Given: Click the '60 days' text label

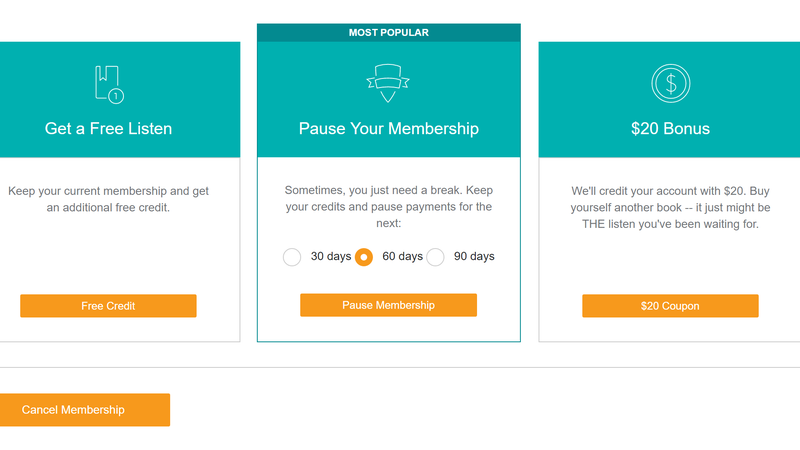Looking at the screenshot, I should pos(403,256).
